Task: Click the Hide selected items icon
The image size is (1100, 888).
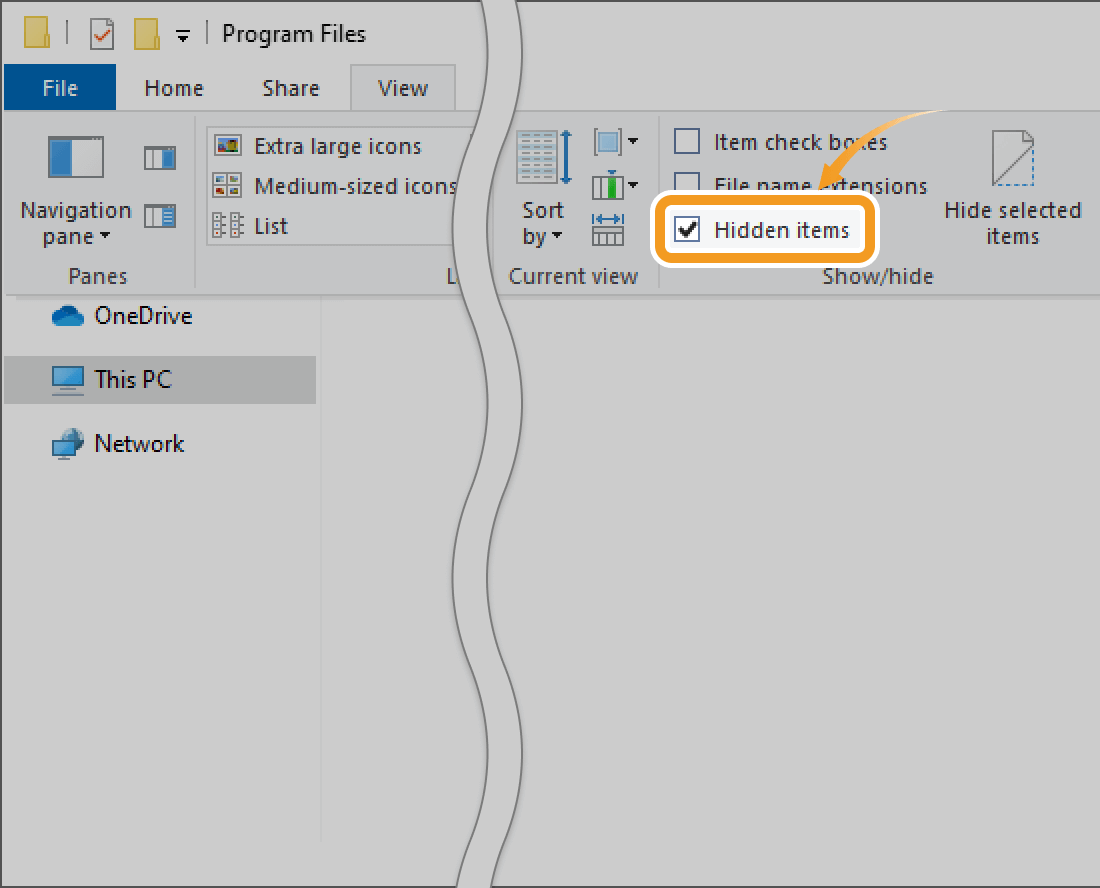Action: pyautogui.click(x=1012, y=160)
